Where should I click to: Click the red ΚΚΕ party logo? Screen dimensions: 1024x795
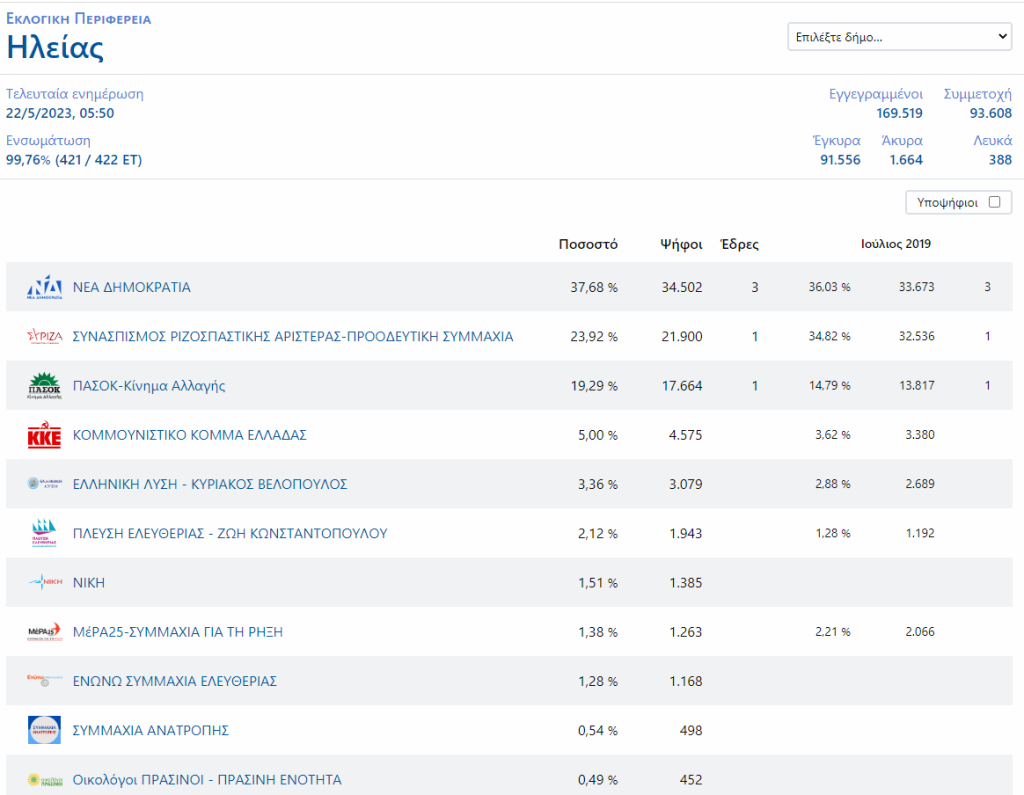click(45, 436)
